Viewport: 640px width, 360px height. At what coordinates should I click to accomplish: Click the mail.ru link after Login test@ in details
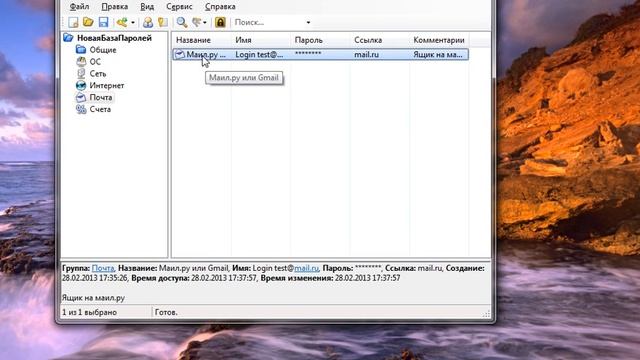point(306,268)
